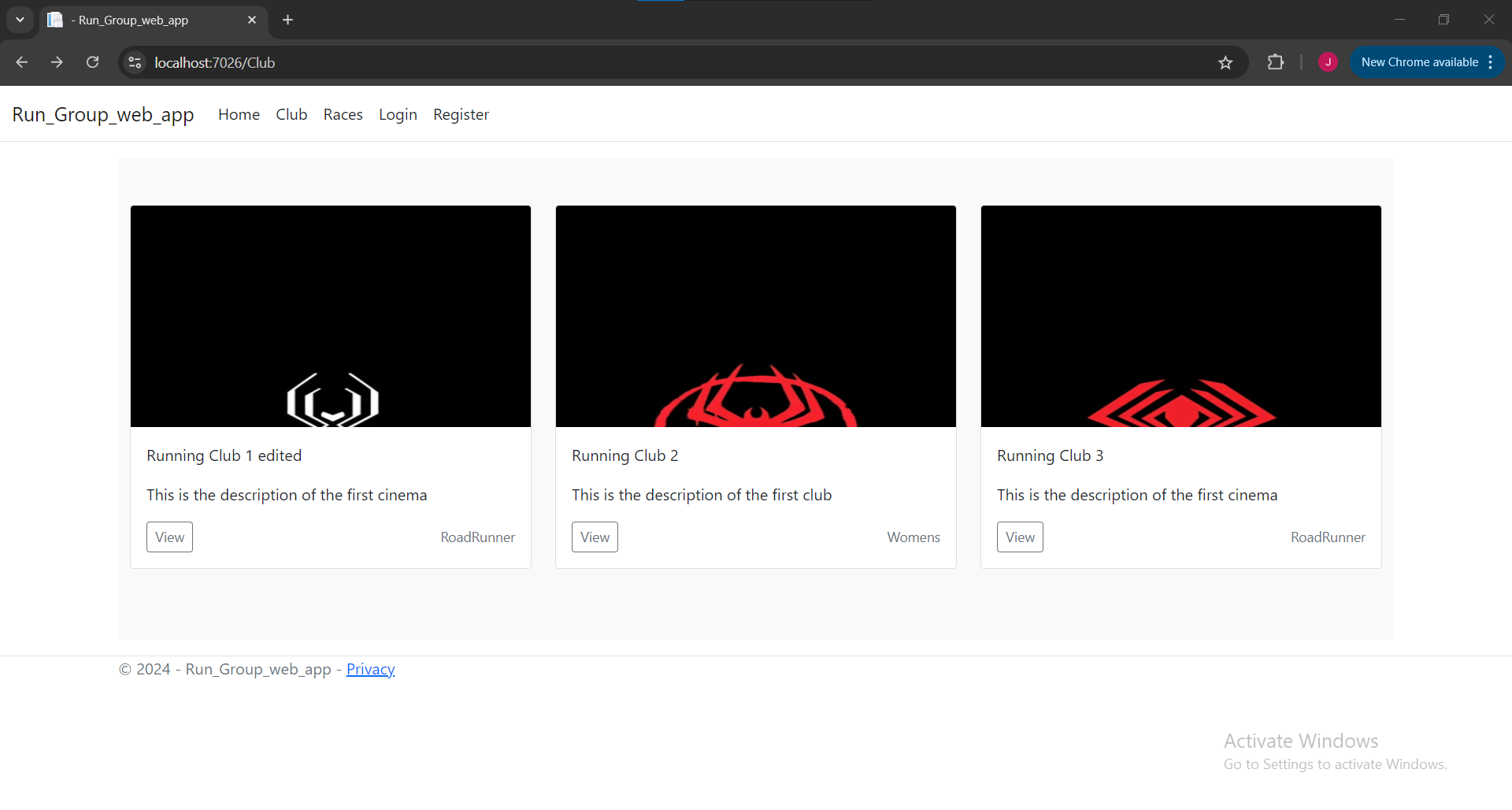
Task: Click the browser back arrow
Action: pos(22,62)
